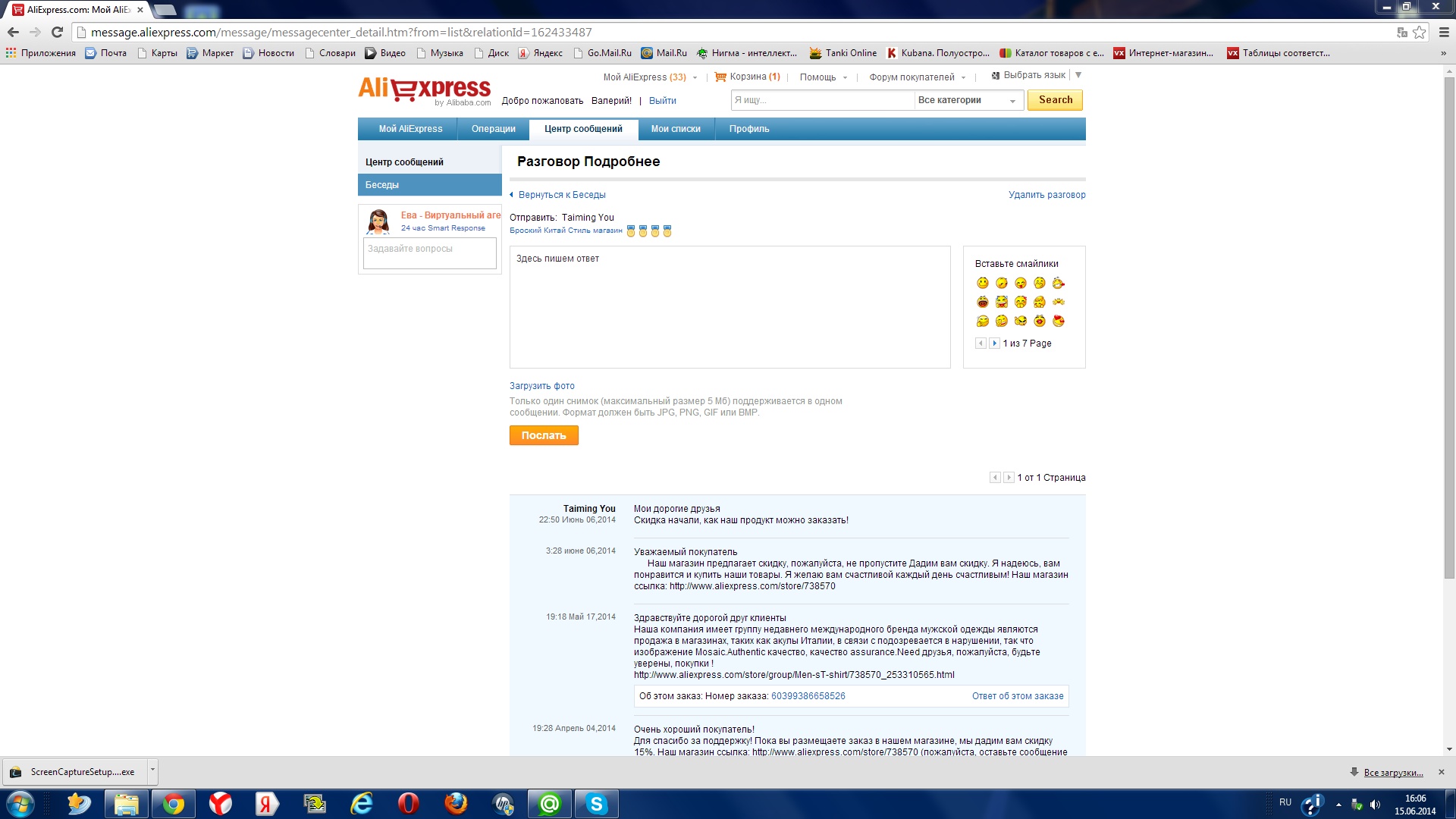Viewport: 1456px width, 819px height.
Task: Open Mail.Ru Agent in taskbar
Action: (x=550, y=804)
